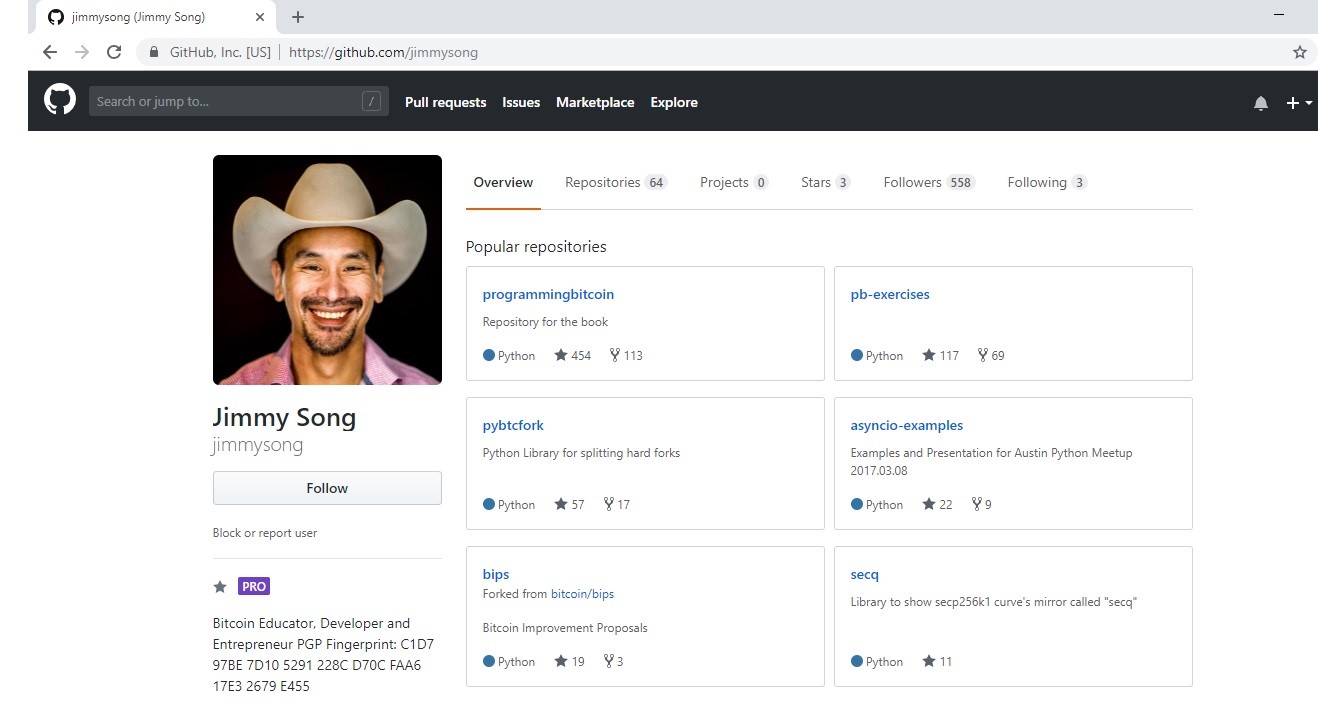The width and height of the screenshot is (1318, 705).
Task: Open a new browser tab
Action: 298,17
